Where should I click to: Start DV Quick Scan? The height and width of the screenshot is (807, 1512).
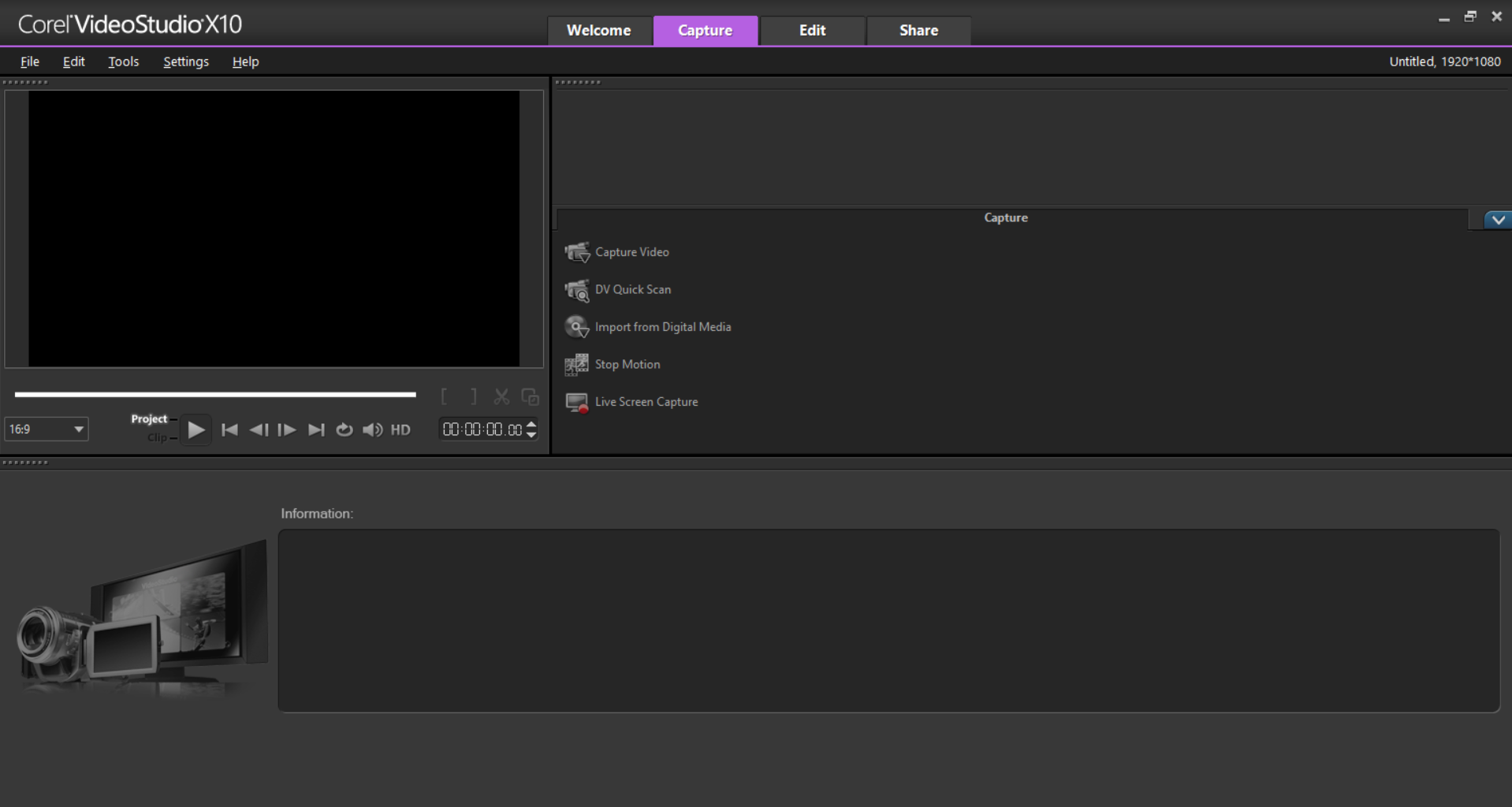(x=618, y=290)
